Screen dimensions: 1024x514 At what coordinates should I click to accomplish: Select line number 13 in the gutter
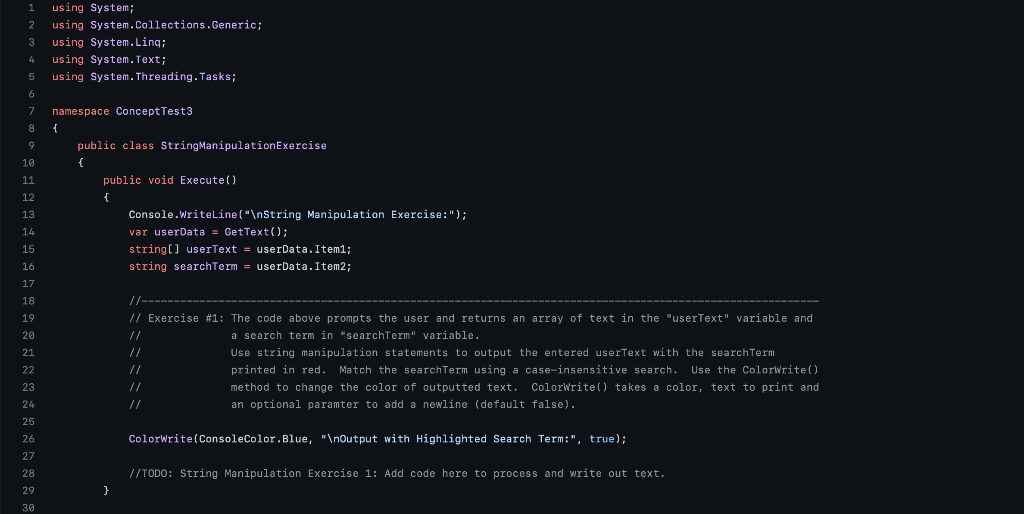(28, 214)
